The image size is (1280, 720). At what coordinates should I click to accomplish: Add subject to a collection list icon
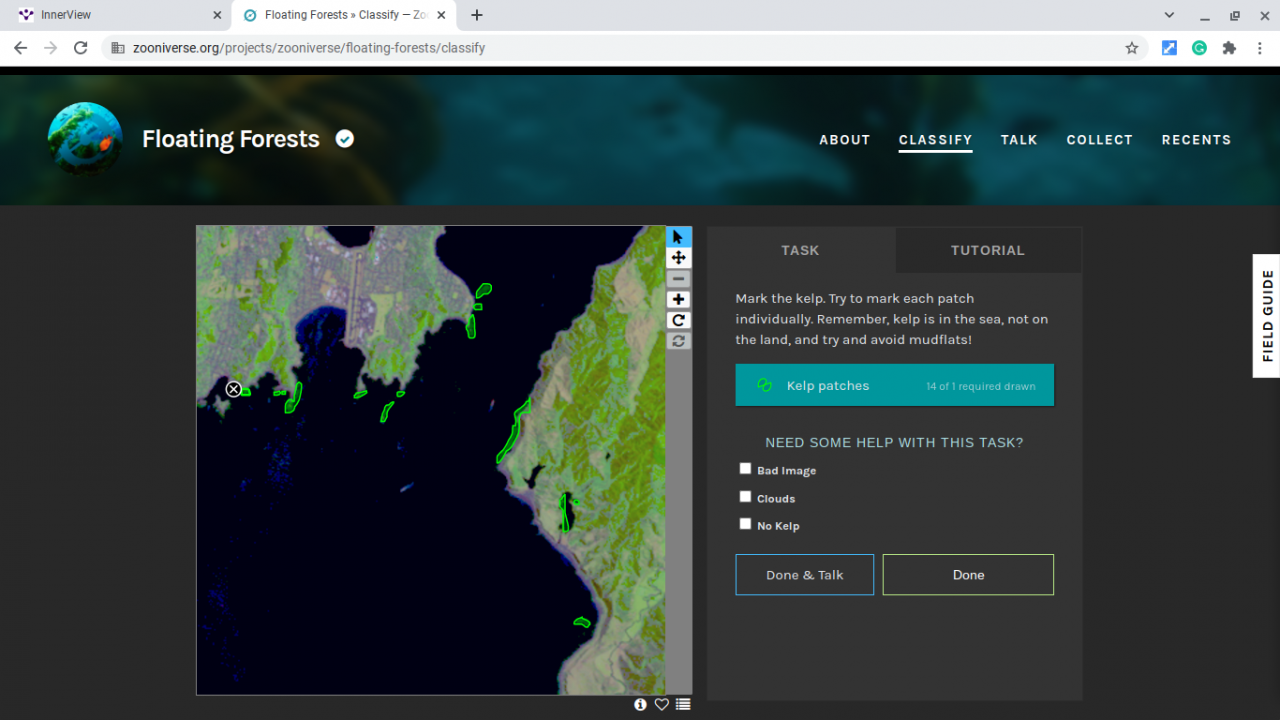(x=683, y=704)
